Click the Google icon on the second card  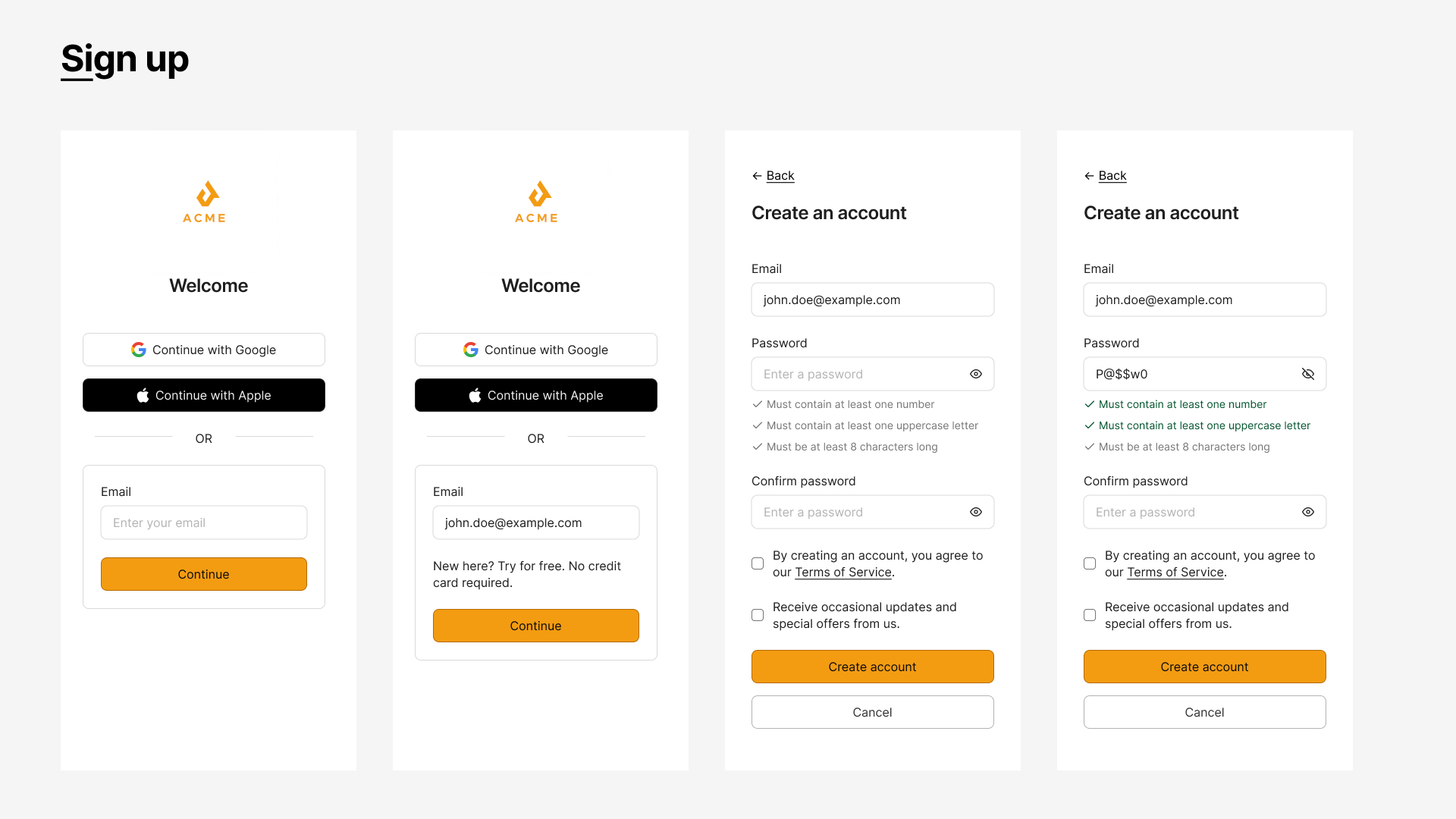coord(470,350)
